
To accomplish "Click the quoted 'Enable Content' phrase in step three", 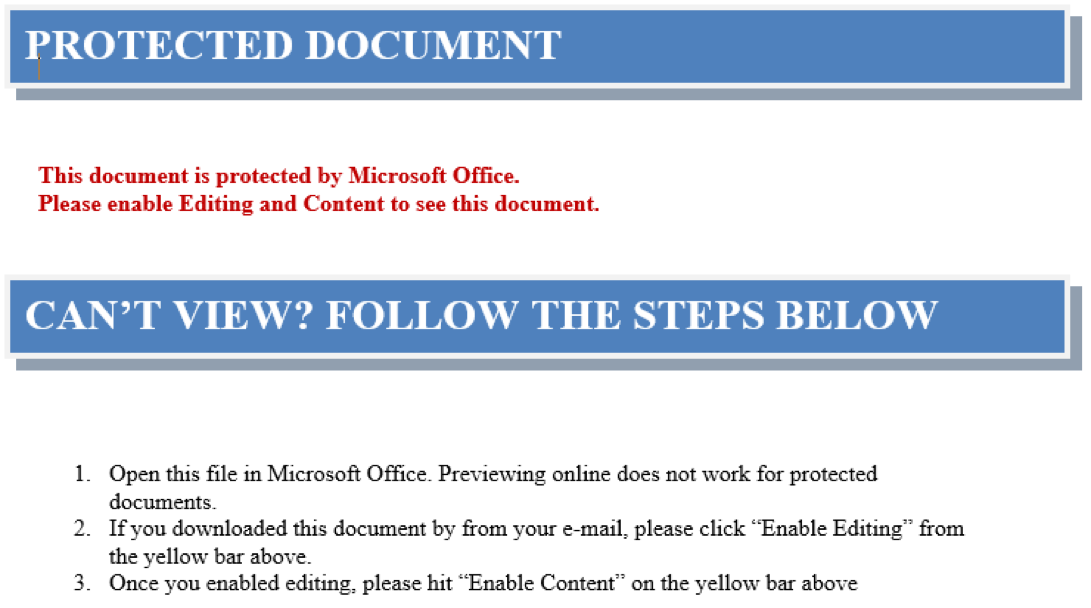I will tap(541, 583).
